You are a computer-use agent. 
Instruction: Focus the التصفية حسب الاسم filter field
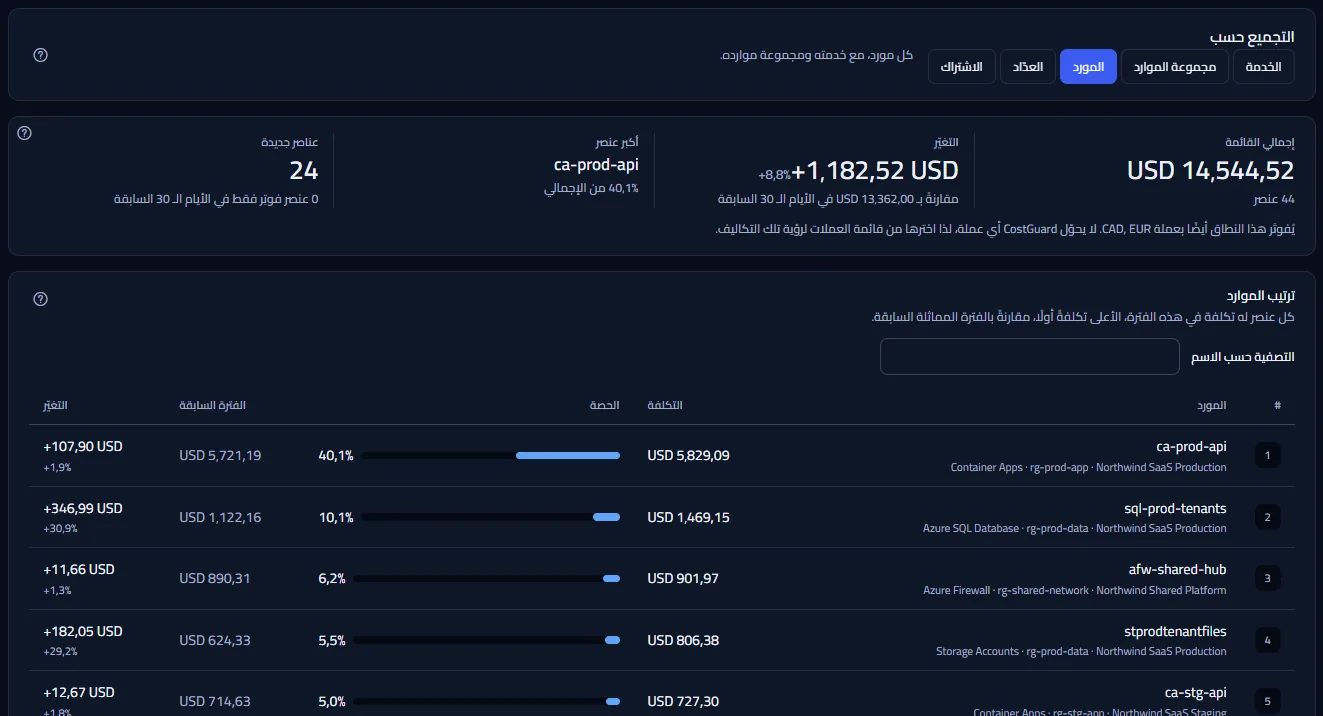[x=1030, y=357]
